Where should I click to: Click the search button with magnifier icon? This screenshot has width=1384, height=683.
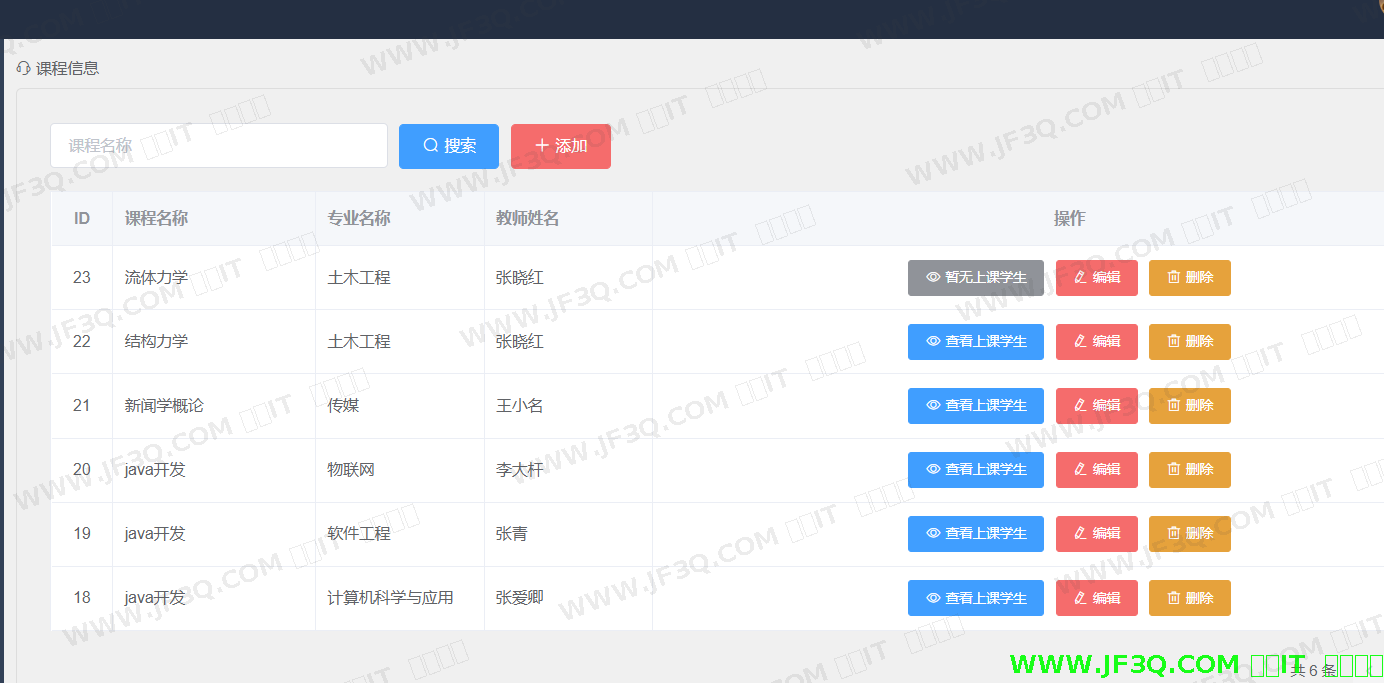pyautogui.click(x=448, y=146)
